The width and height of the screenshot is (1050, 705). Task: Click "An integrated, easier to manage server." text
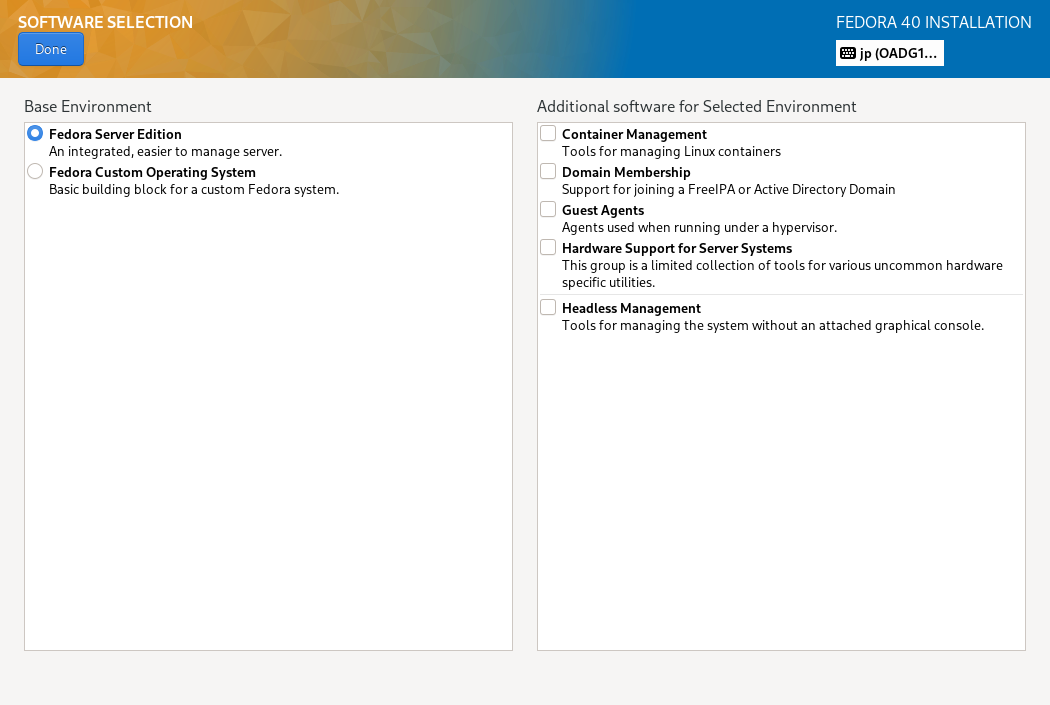coord(165,151)
